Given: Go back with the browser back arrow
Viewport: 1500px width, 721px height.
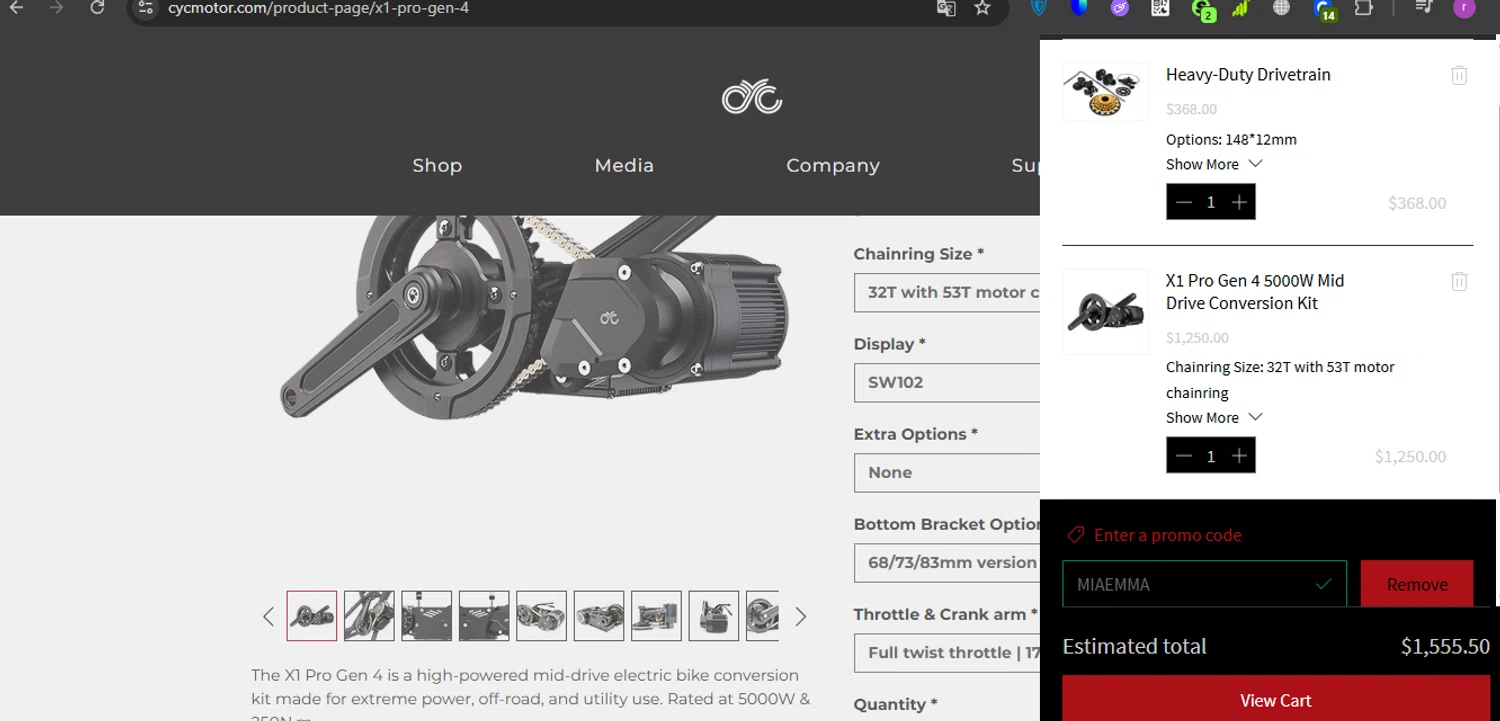Looking at the screenshot, I should click(x=16, y=8).
